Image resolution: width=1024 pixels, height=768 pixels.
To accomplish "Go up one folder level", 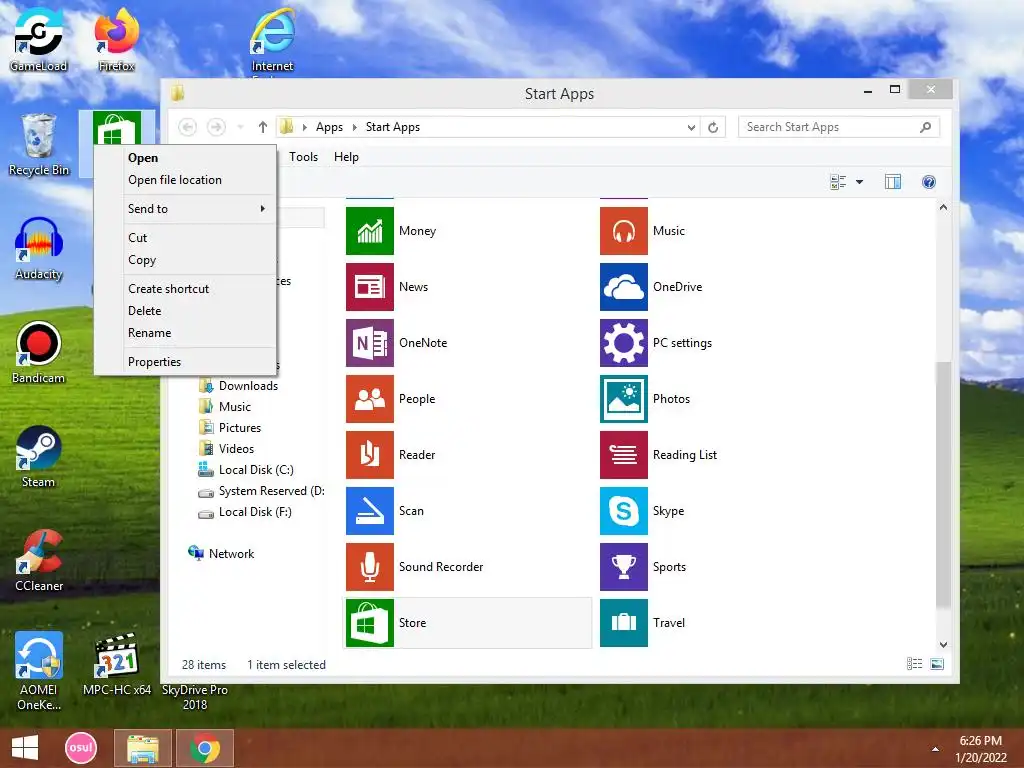I will [x=263, y=127].
